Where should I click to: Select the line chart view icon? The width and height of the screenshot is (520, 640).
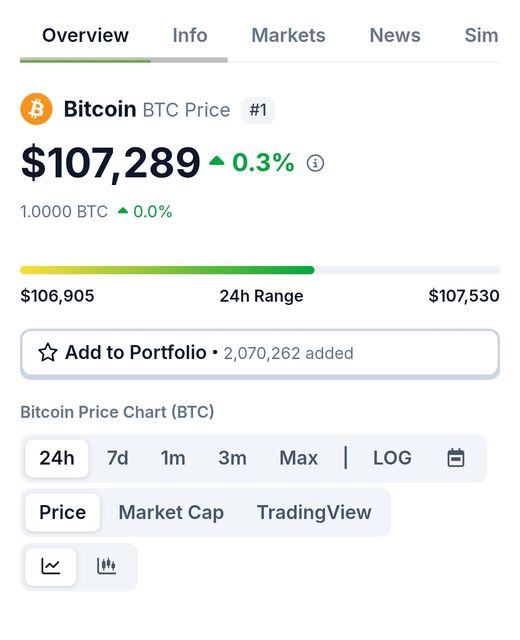tap(51, 567)
